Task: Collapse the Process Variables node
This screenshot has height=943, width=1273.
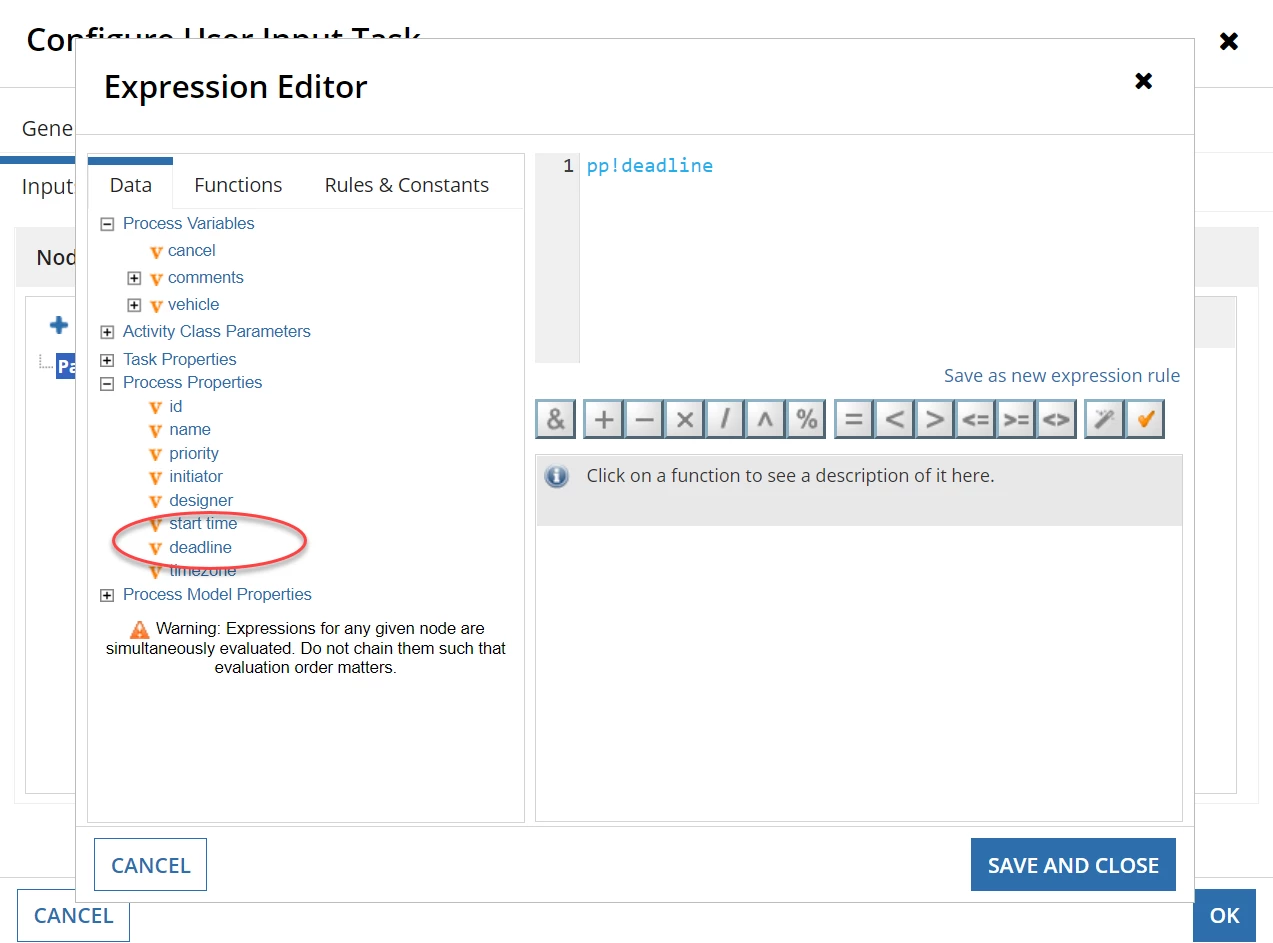Action: pos(107,224)
